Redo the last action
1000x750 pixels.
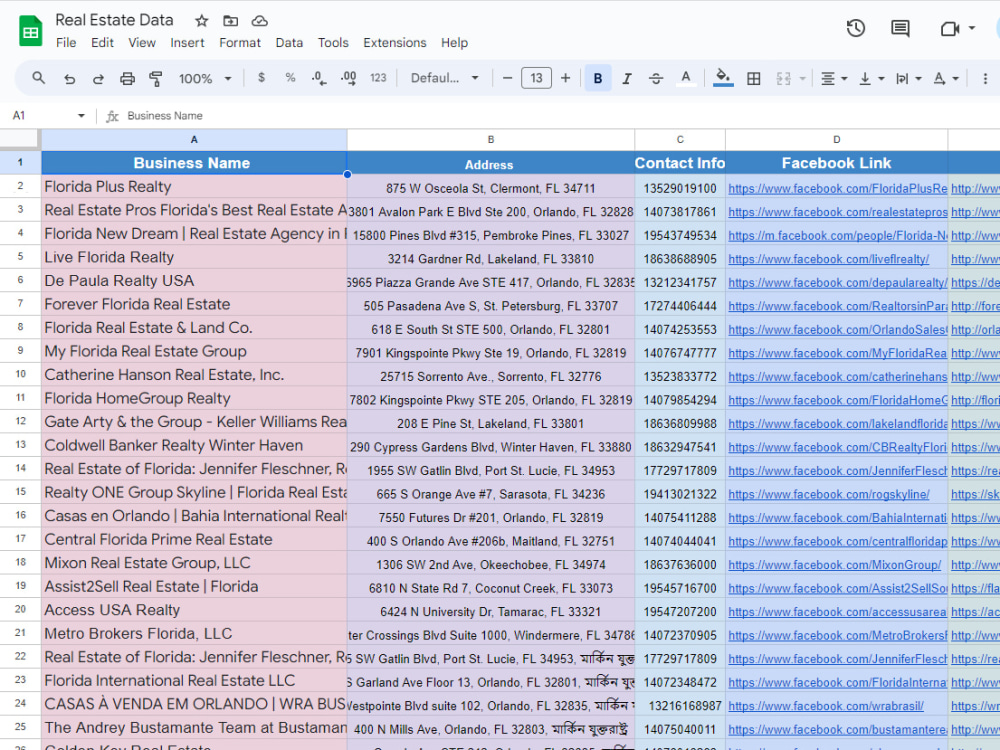(x=98, y=78)
